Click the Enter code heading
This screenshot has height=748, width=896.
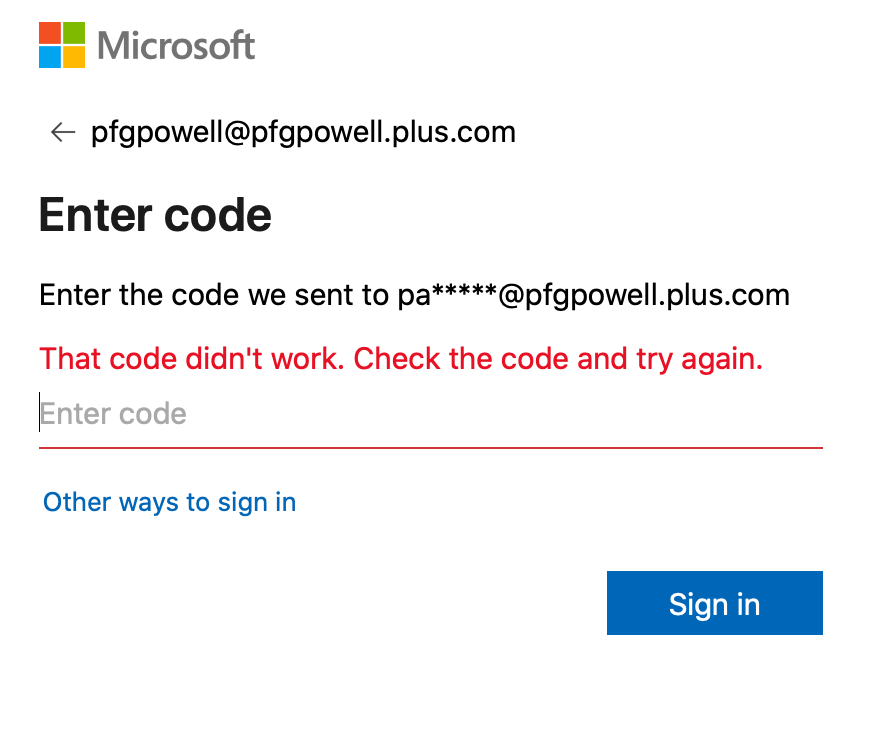pos(155,215)
